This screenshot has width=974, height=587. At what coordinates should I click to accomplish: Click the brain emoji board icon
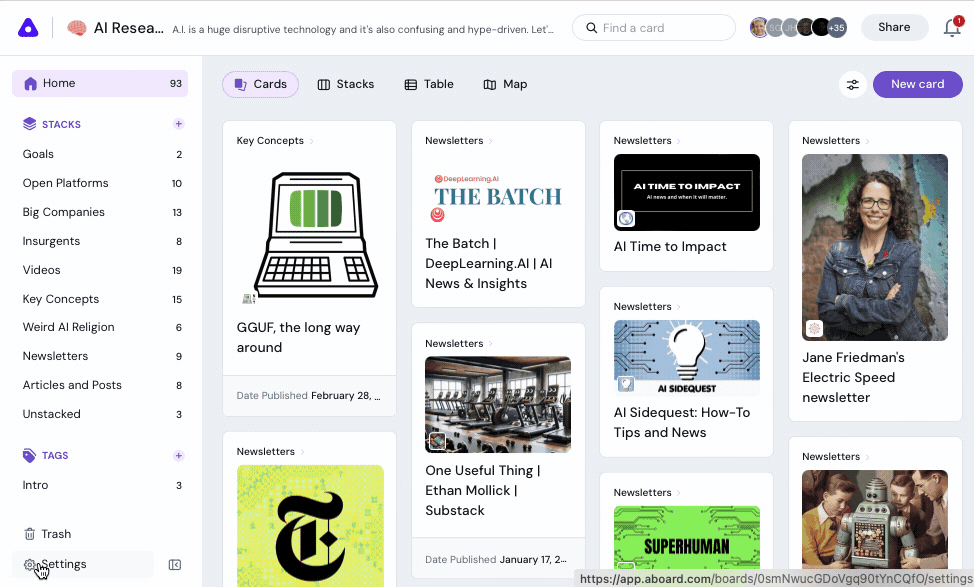click(x=77, y=28)
